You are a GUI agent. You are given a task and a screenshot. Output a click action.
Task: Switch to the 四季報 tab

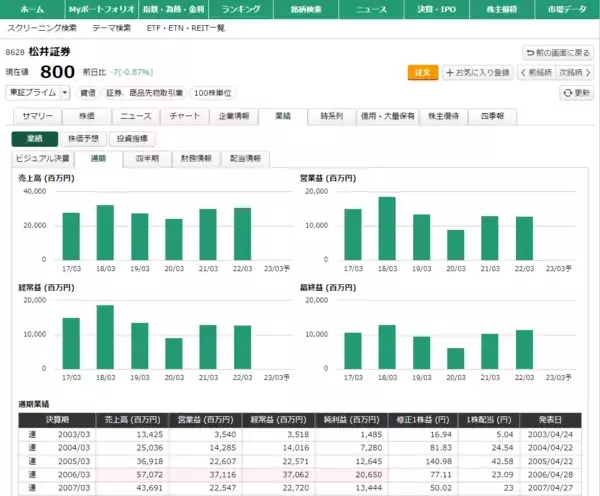[x=492, y=116]
